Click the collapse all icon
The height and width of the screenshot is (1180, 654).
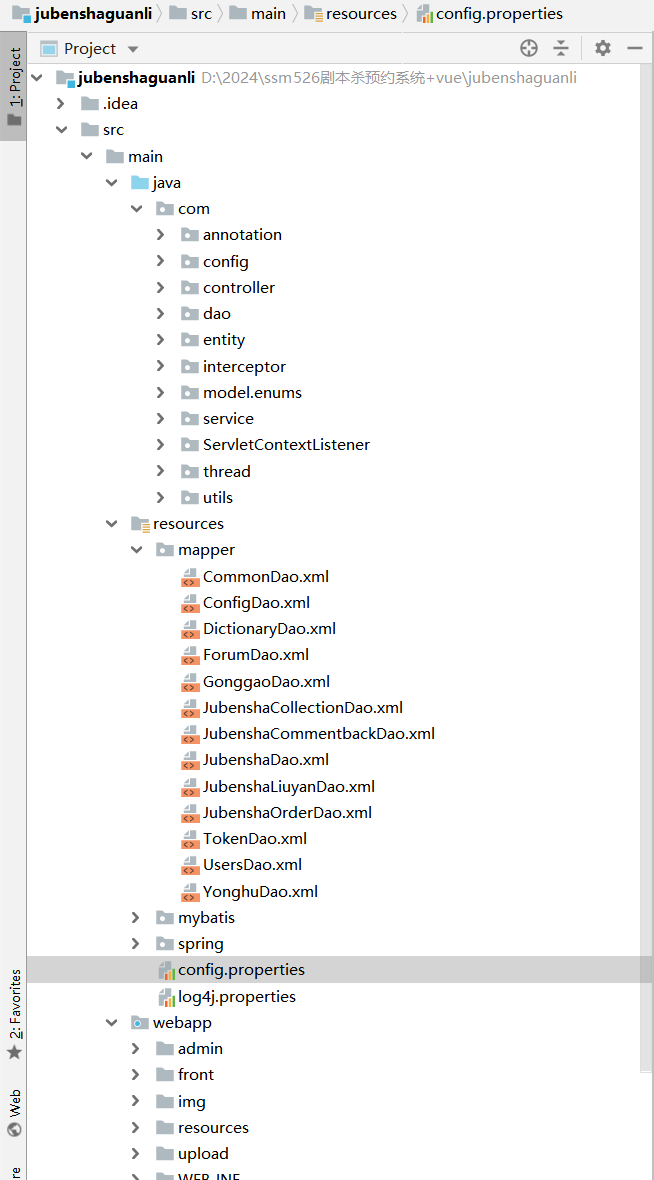coord(561,48)
